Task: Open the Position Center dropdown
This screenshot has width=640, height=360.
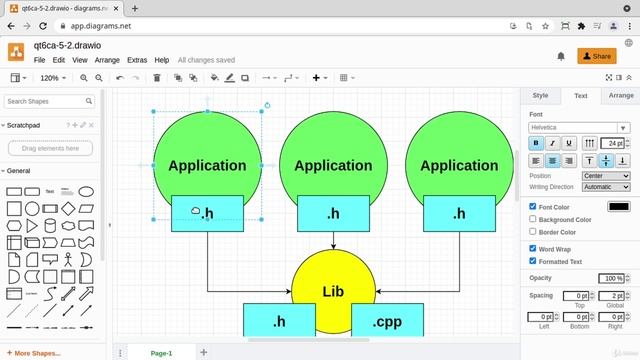Action: (606, 176)
